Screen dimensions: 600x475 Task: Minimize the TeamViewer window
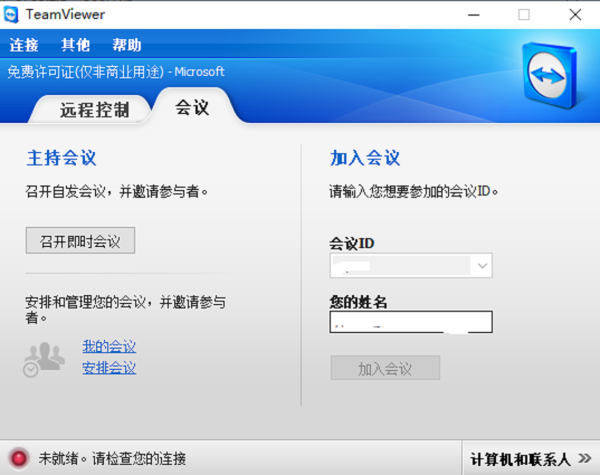473,15
